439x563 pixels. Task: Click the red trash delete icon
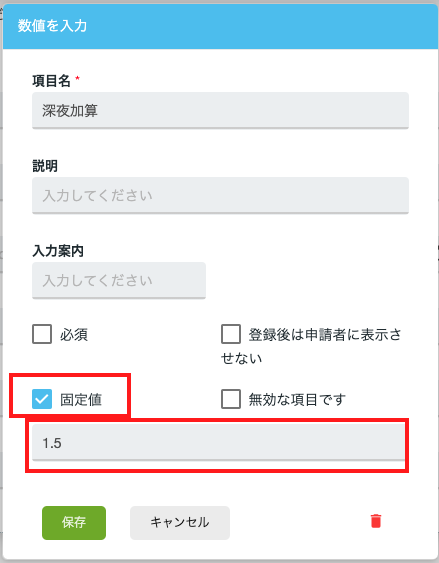pyautogui.click(x=376, y=521)
